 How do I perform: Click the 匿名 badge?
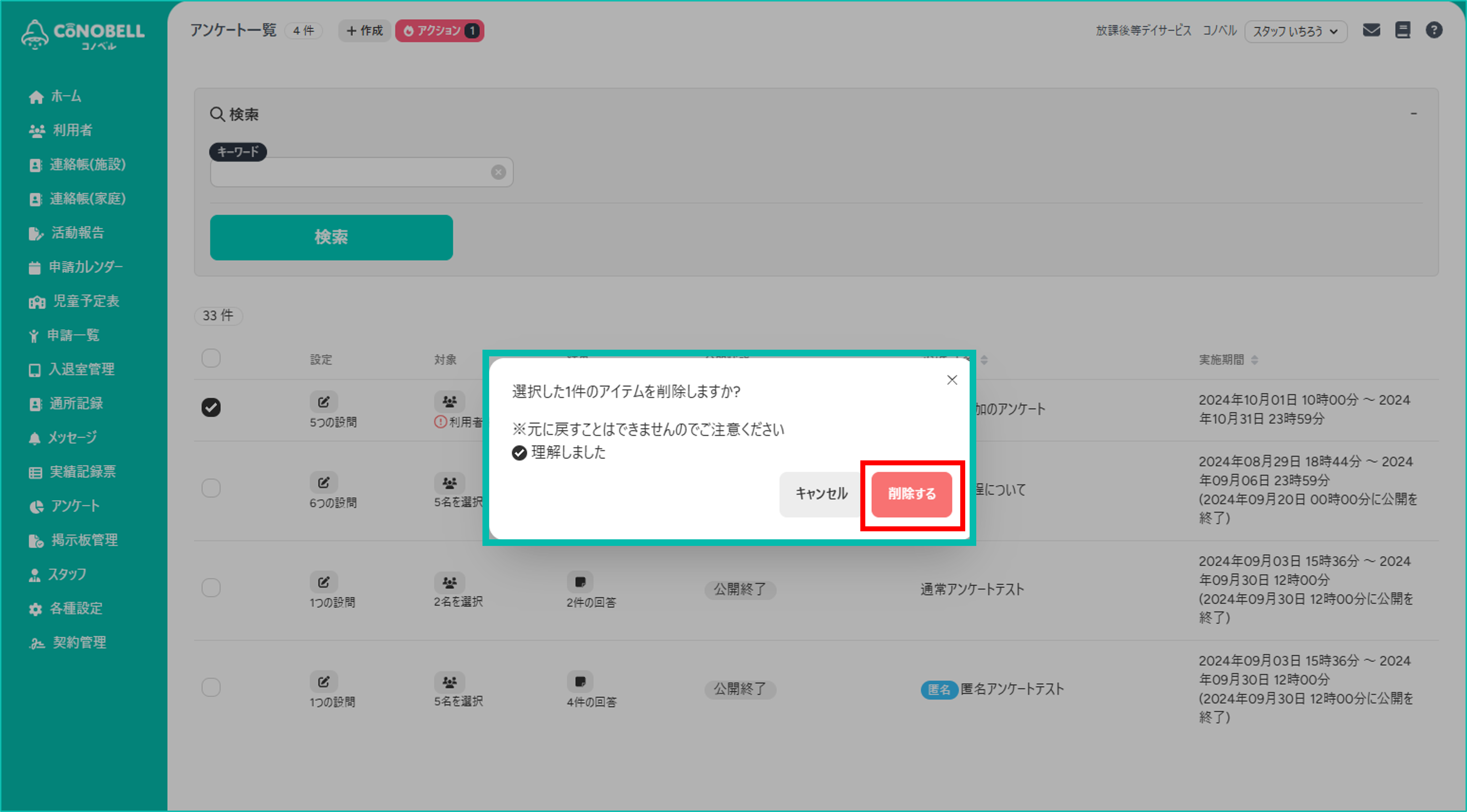pos(939,690)
